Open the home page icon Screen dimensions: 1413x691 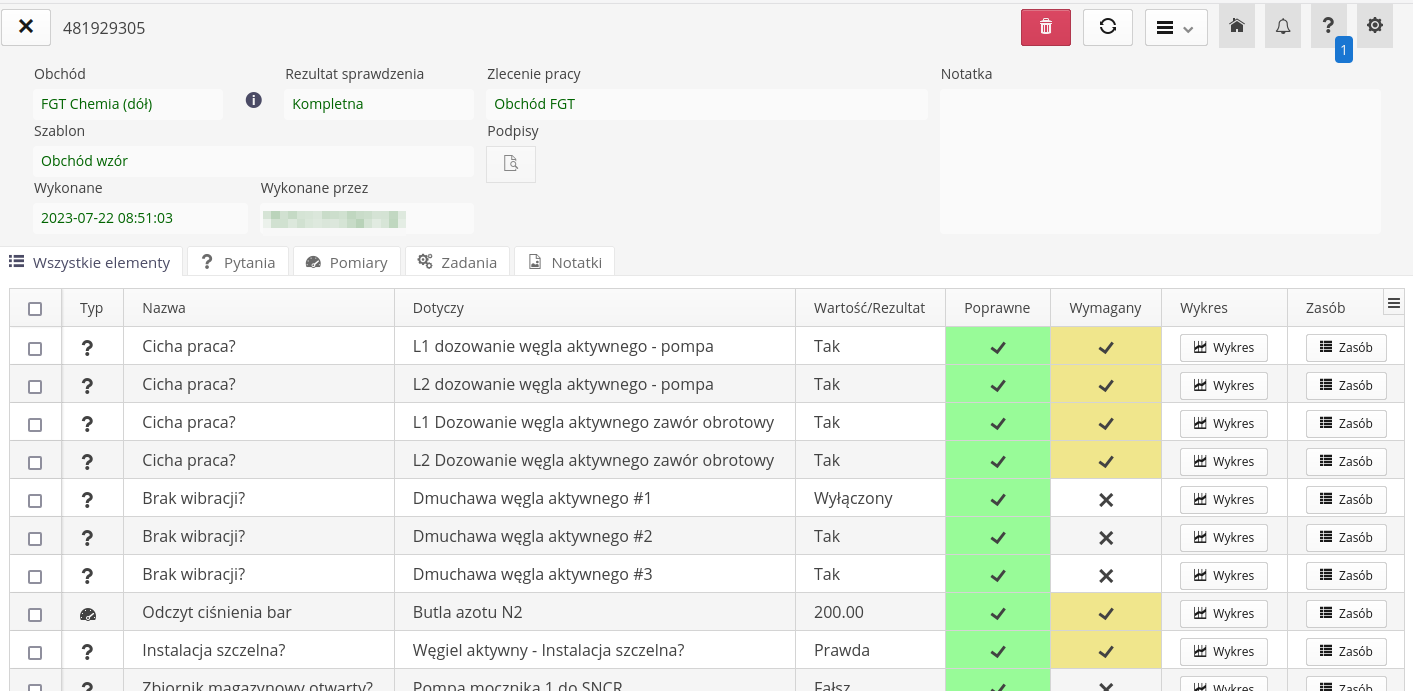(1237, 26)
